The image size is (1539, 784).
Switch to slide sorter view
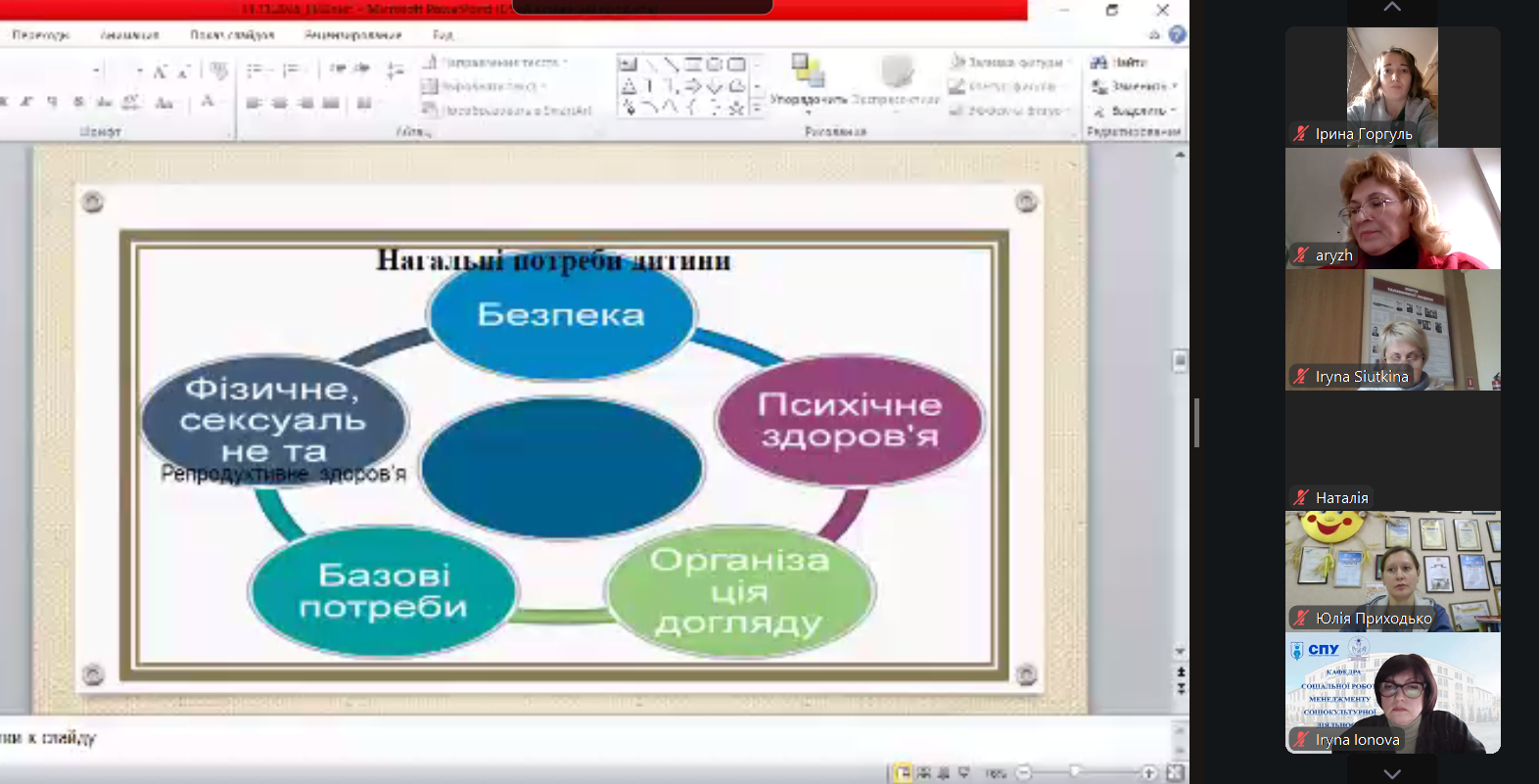(923, 773)
